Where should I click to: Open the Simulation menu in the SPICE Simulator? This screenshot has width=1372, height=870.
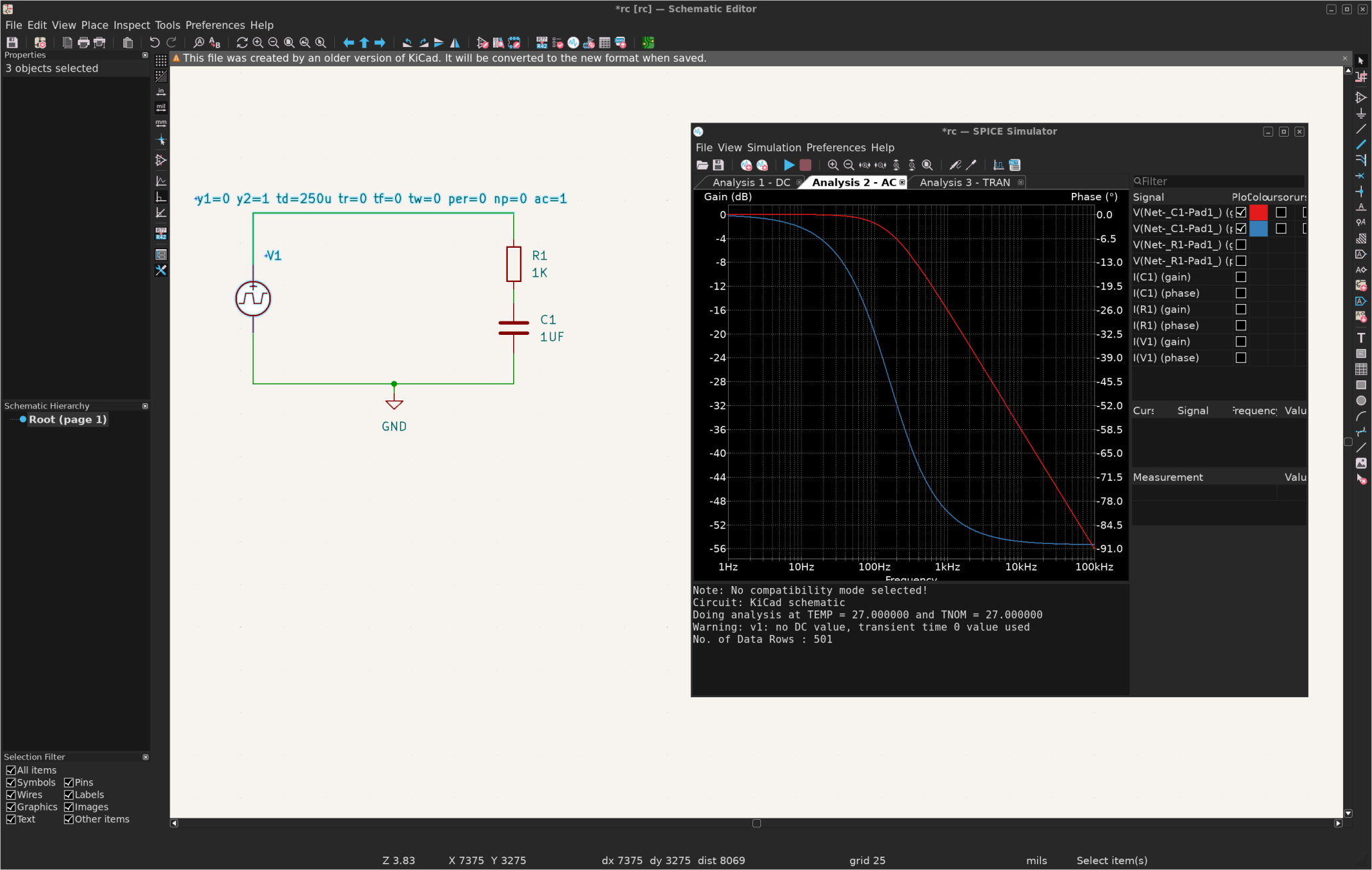[x=774, y=147]
